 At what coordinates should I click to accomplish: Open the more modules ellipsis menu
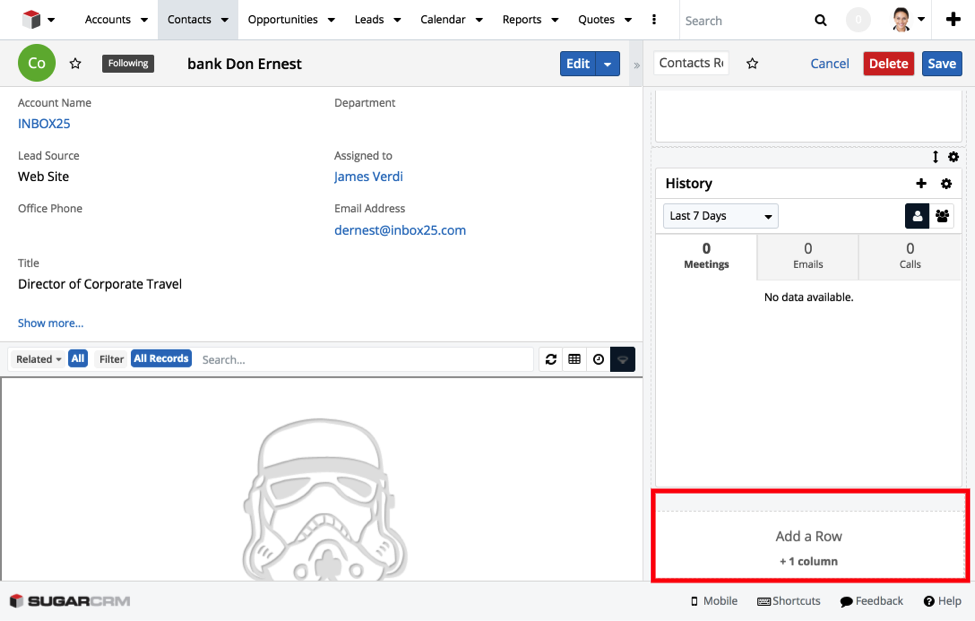[x=654, y=19]
